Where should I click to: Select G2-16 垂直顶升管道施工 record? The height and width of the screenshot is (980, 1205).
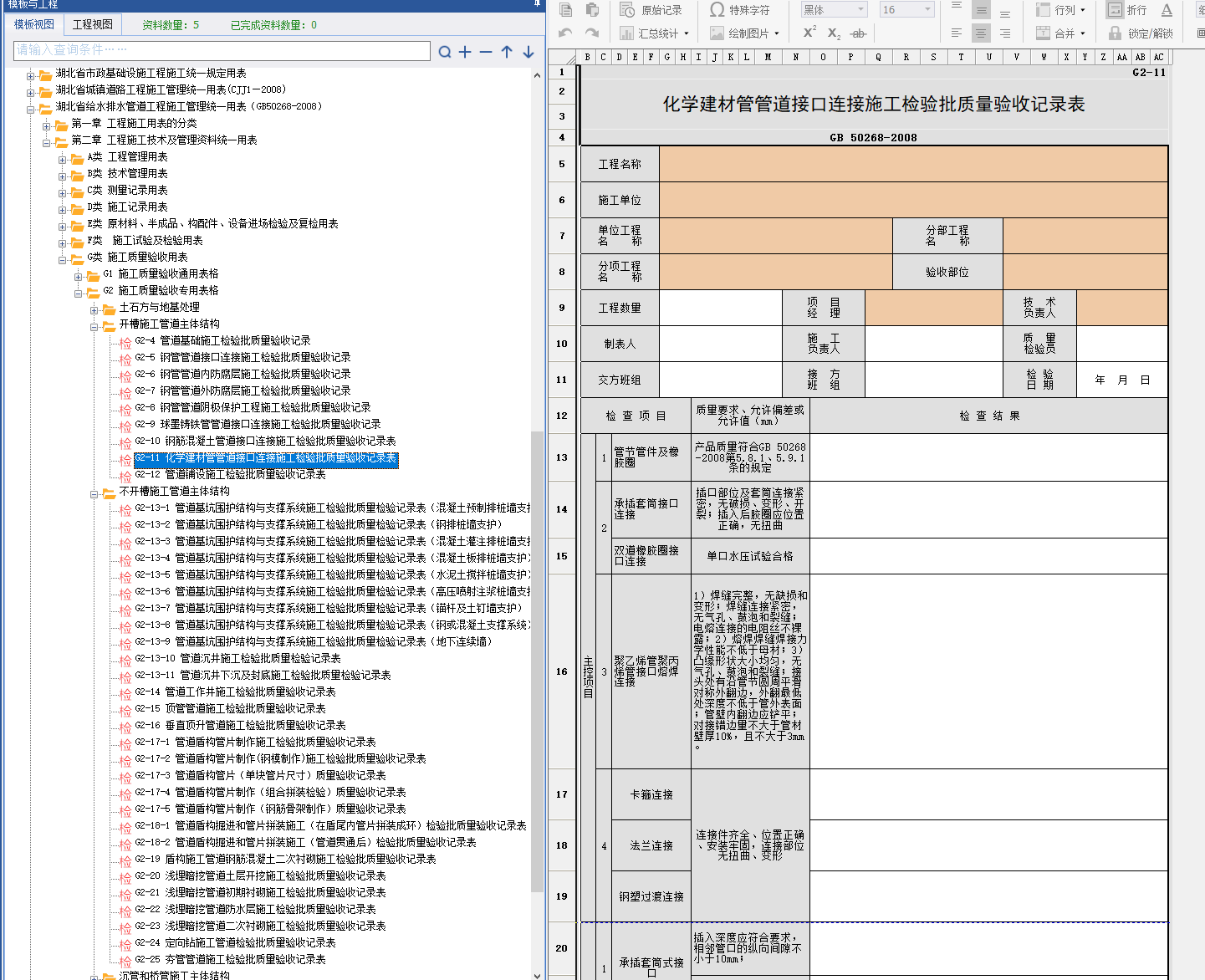[x=240, y=725]
